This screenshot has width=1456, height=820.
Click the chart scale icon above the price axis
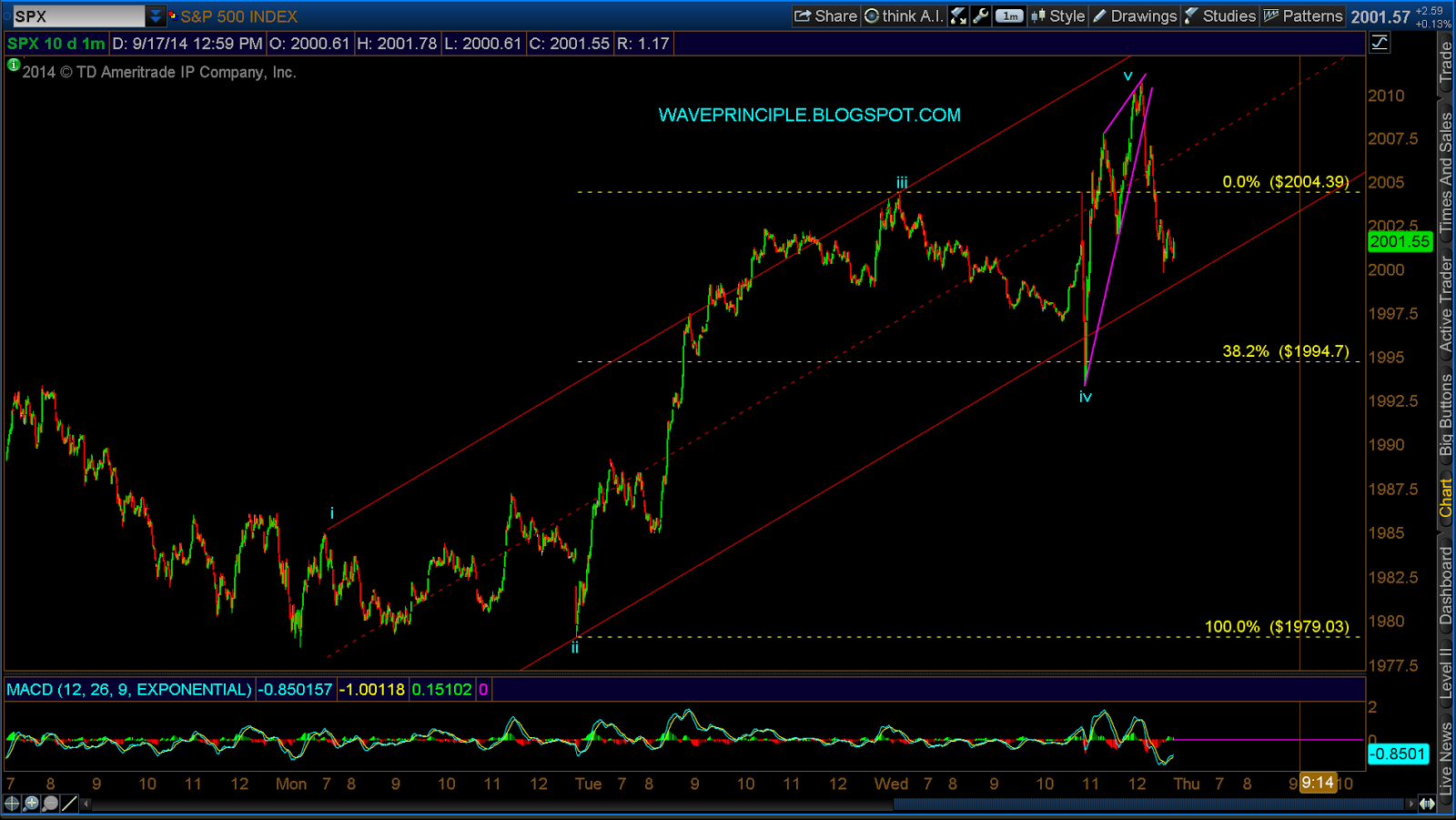[1380, 43]
